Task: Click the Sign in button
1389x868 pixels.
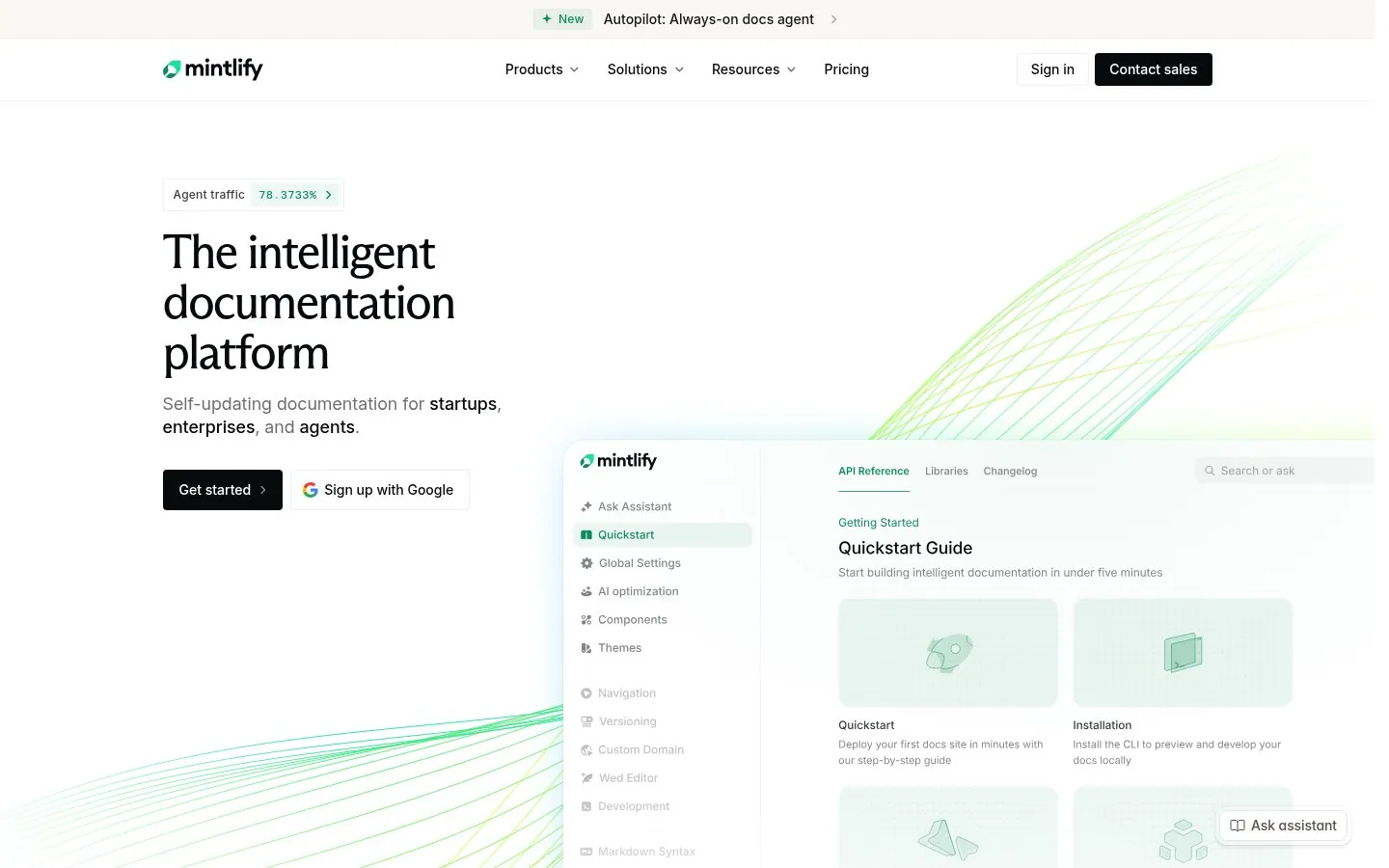Action: (1052, 69)
